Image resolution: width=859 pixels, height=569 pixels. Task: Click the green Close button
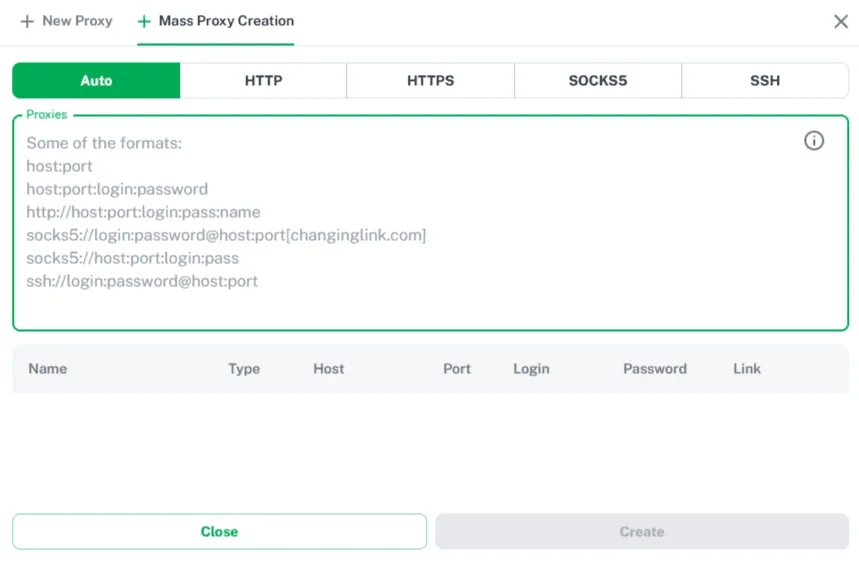pyautogui.click(x=219, y=531)
